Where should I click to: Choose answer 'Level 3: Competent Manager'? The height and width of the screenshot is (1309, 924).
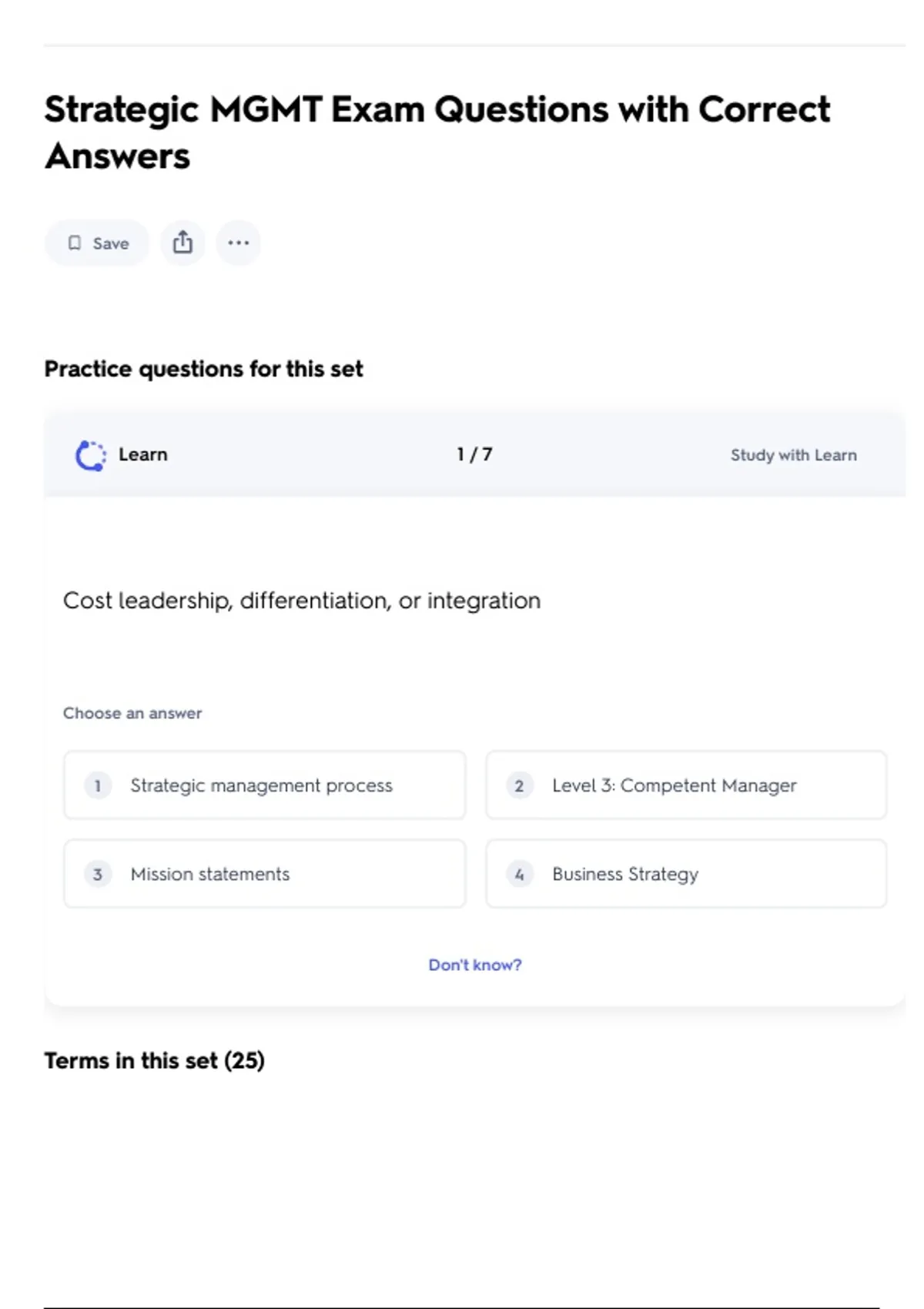pyautogui.click(x=686, y=785)
